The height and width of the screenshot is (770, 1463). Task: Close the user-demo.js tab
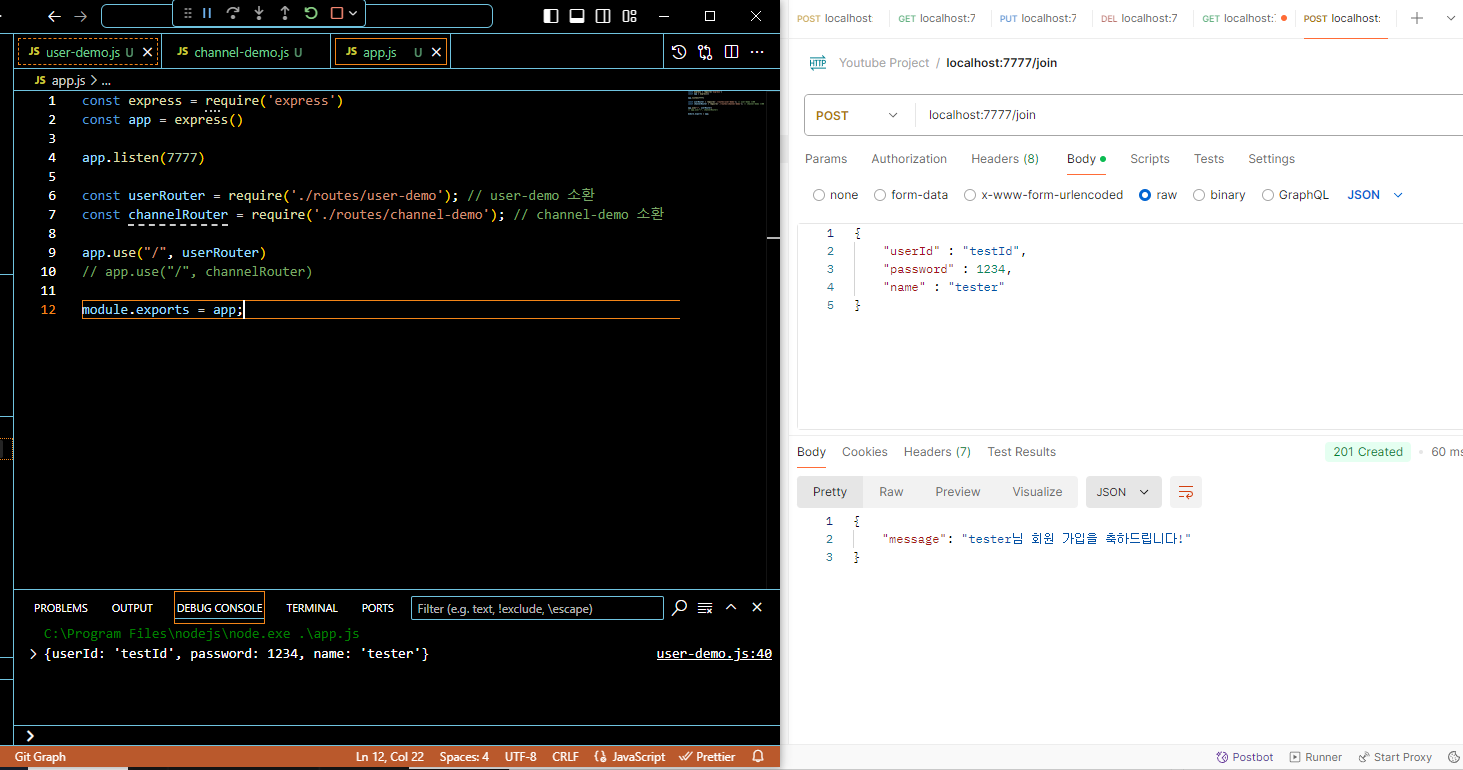(147, 52)
